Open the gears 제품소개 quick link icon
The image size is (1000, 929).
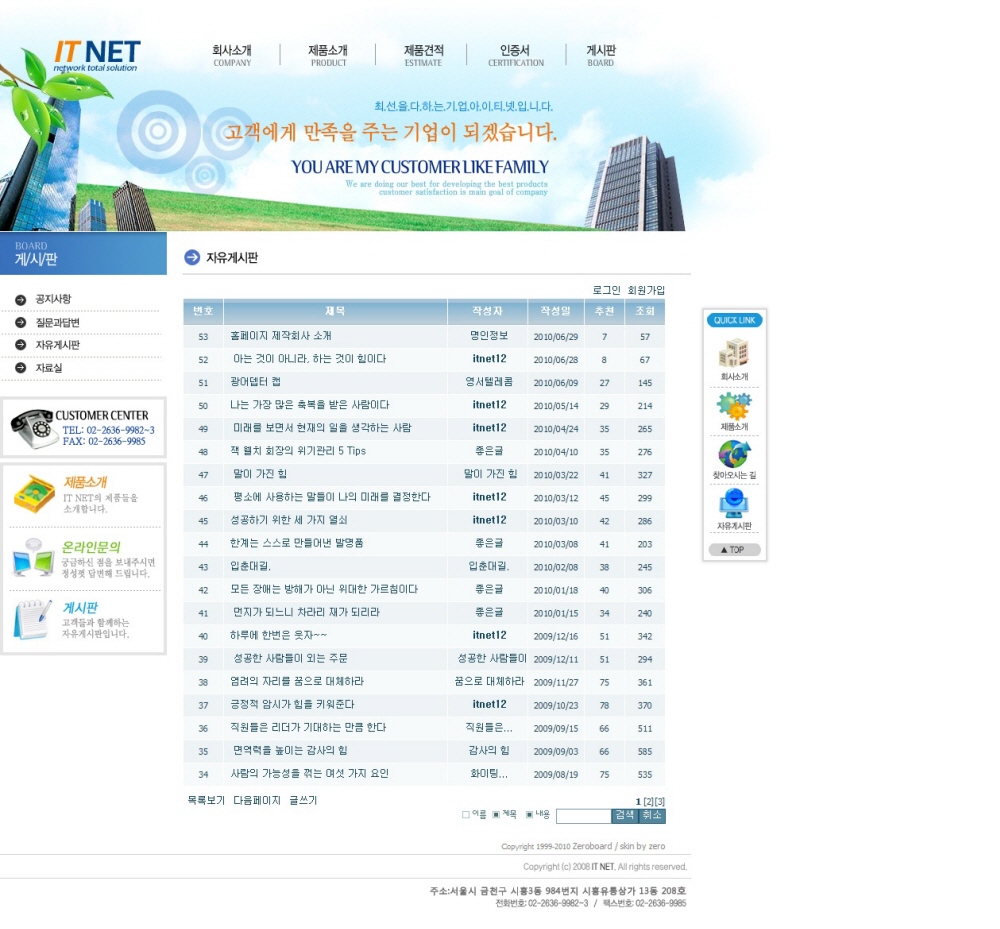tap(734, 406)
